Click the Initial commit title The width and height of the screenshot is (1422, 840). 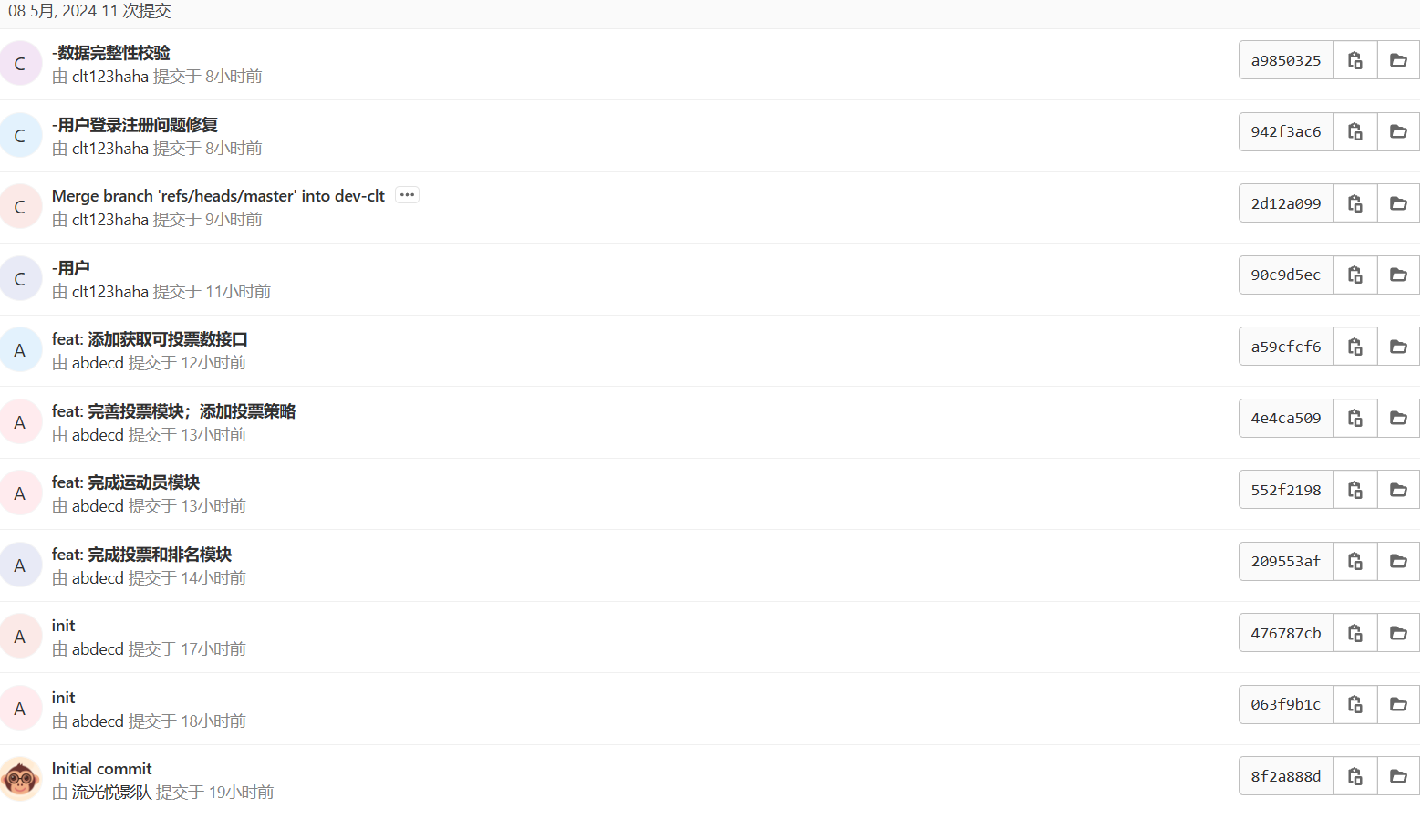(x=101, y=769)
